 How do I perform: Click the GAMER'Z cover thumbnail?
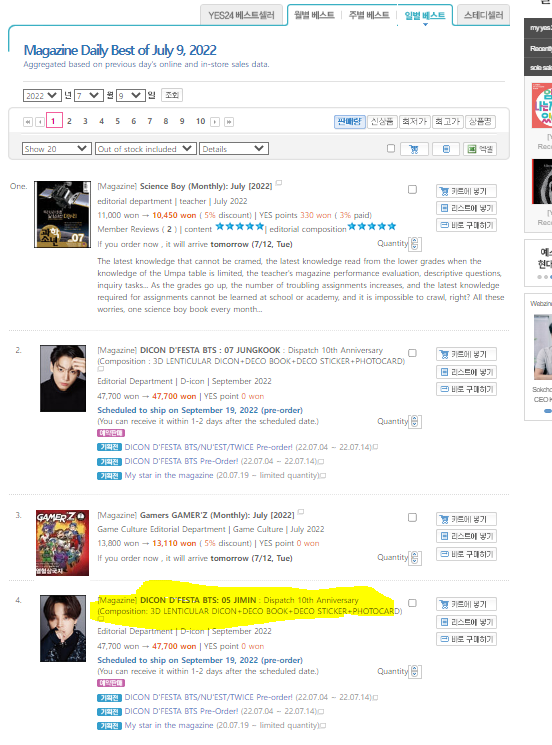click(62, 543)
